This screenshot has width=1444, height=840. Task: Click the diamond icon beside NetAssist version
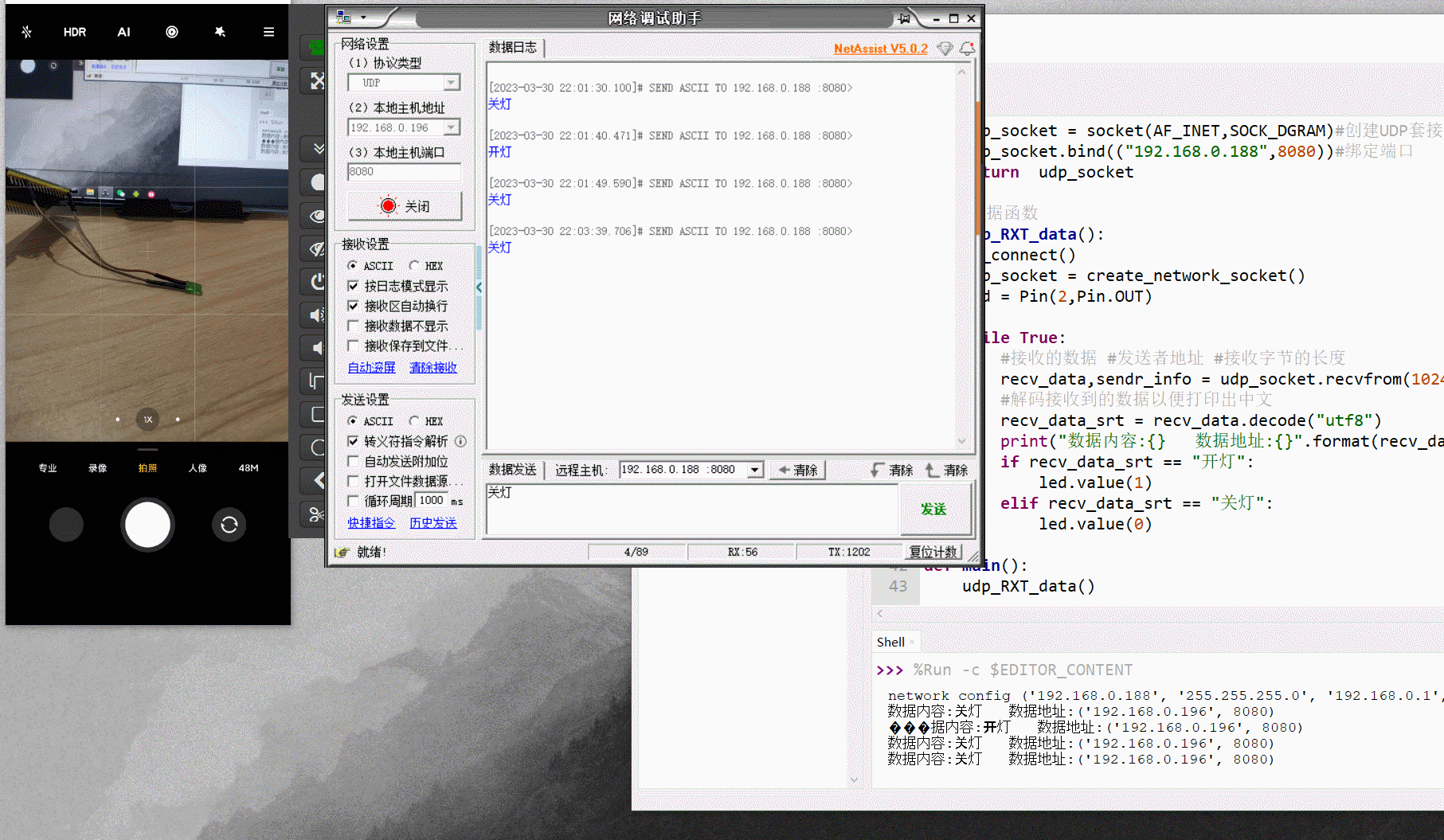(945, 49)
